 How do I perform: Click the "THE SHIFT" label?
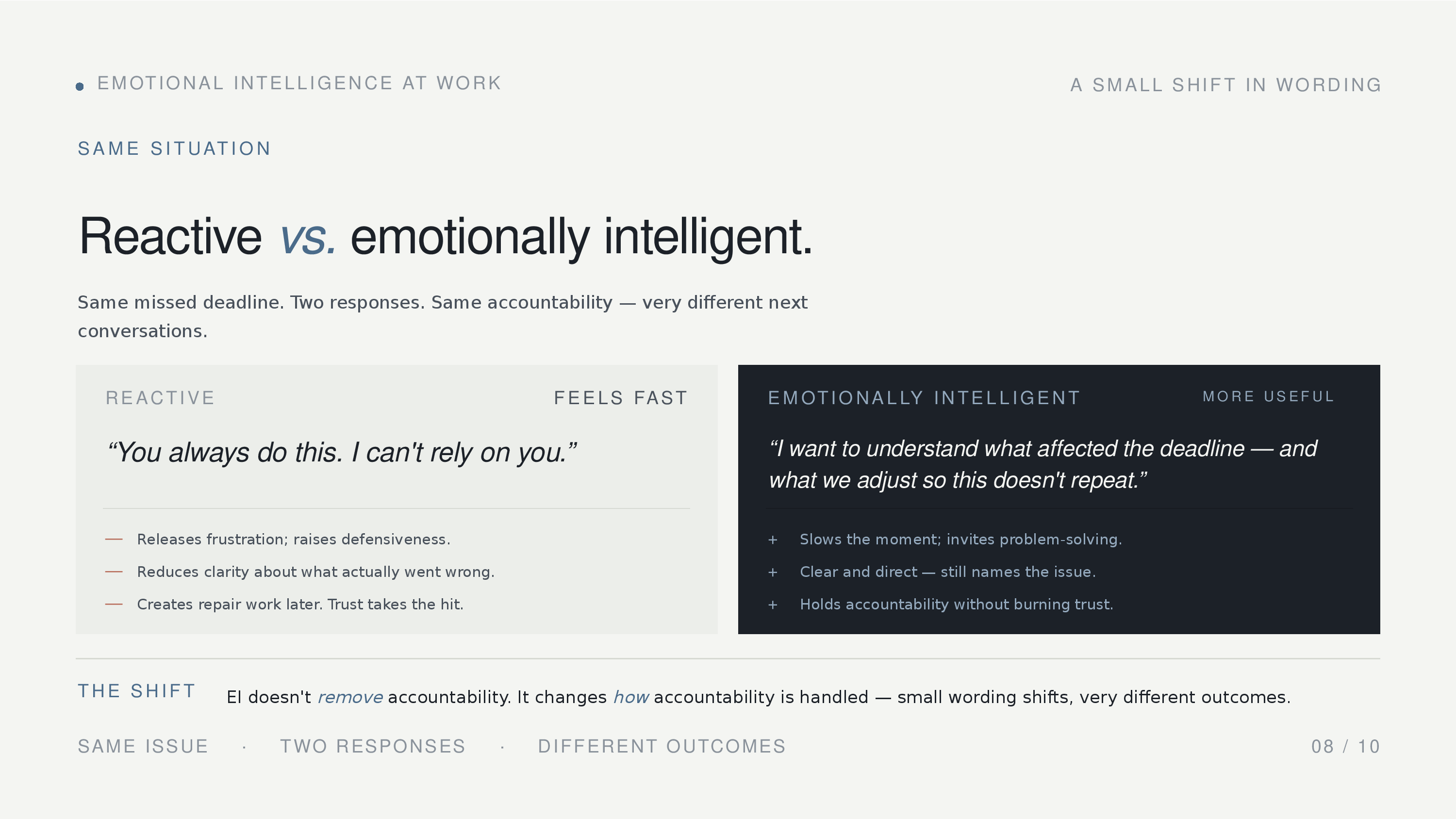coord(136,691)
